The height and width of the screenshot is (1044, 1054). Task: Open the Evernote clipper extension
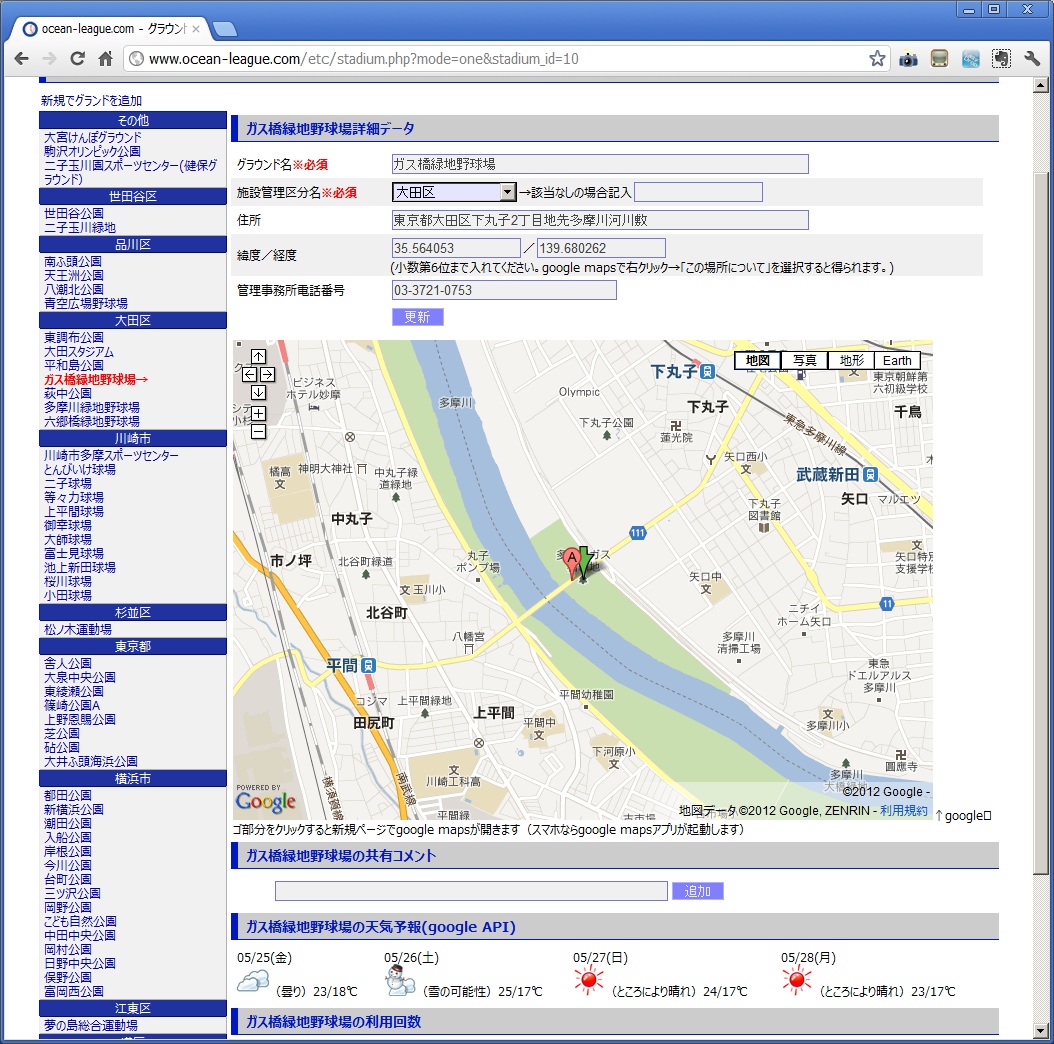pos(1001,59)
